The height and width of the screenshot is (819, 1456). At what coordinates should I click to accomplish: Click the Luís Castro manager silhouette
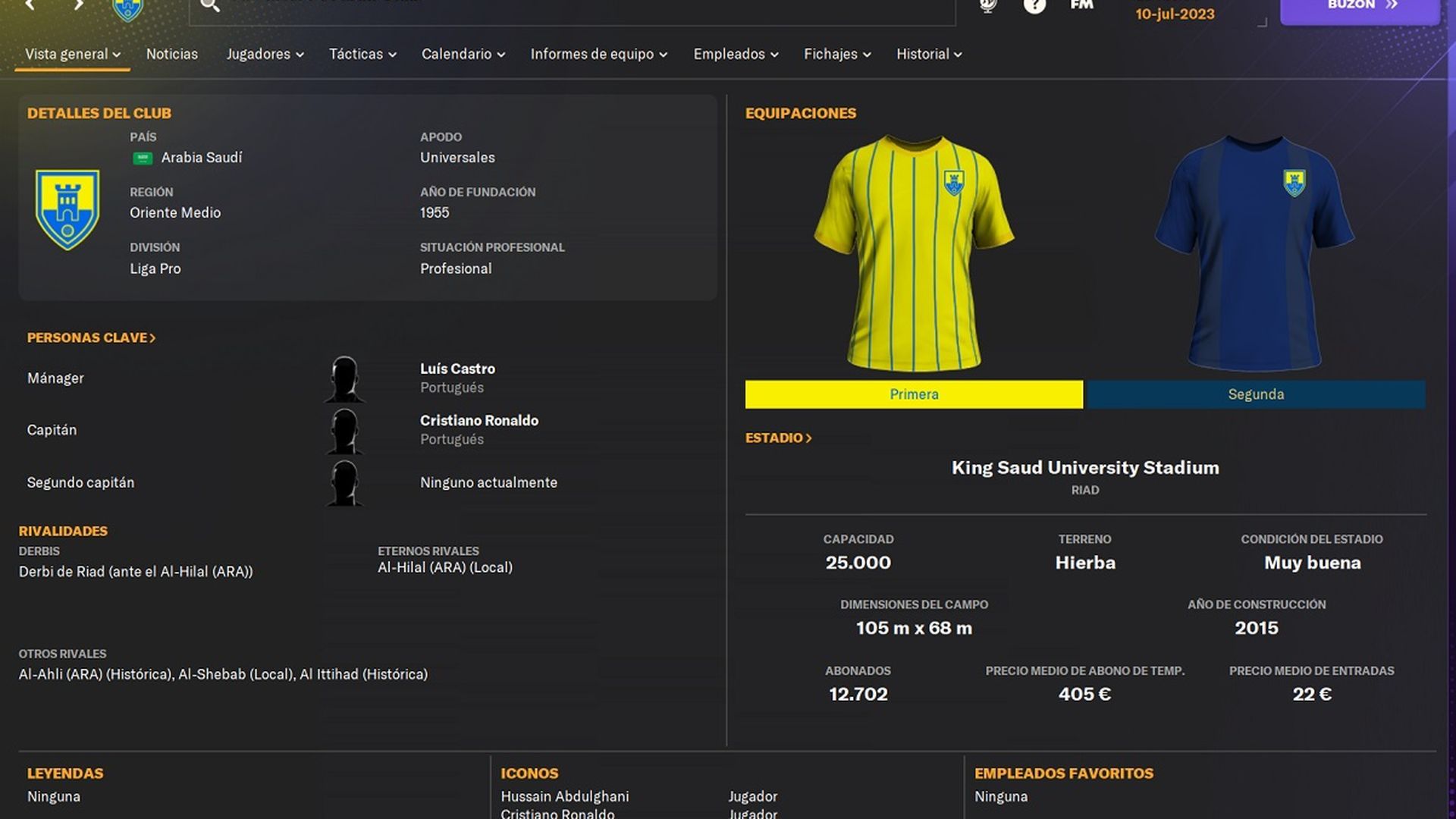[344, 378]
